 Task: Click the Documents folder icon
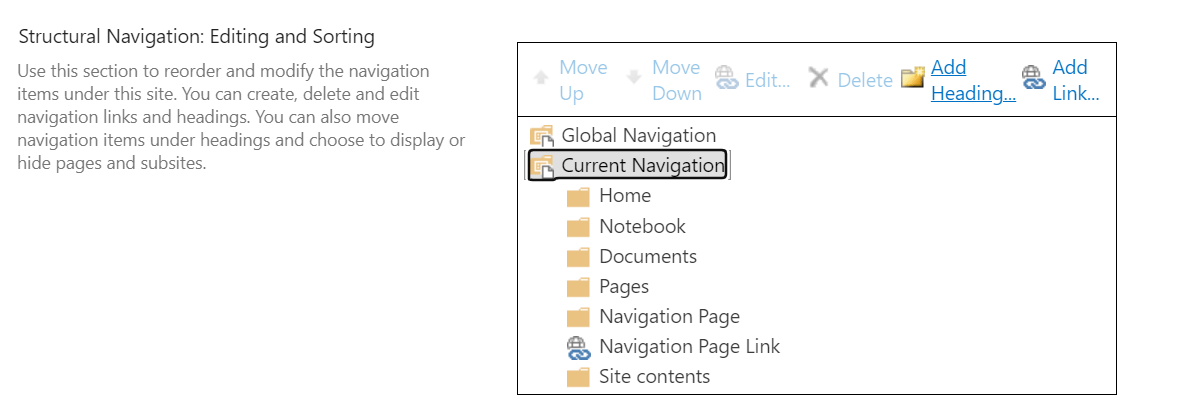578,257
